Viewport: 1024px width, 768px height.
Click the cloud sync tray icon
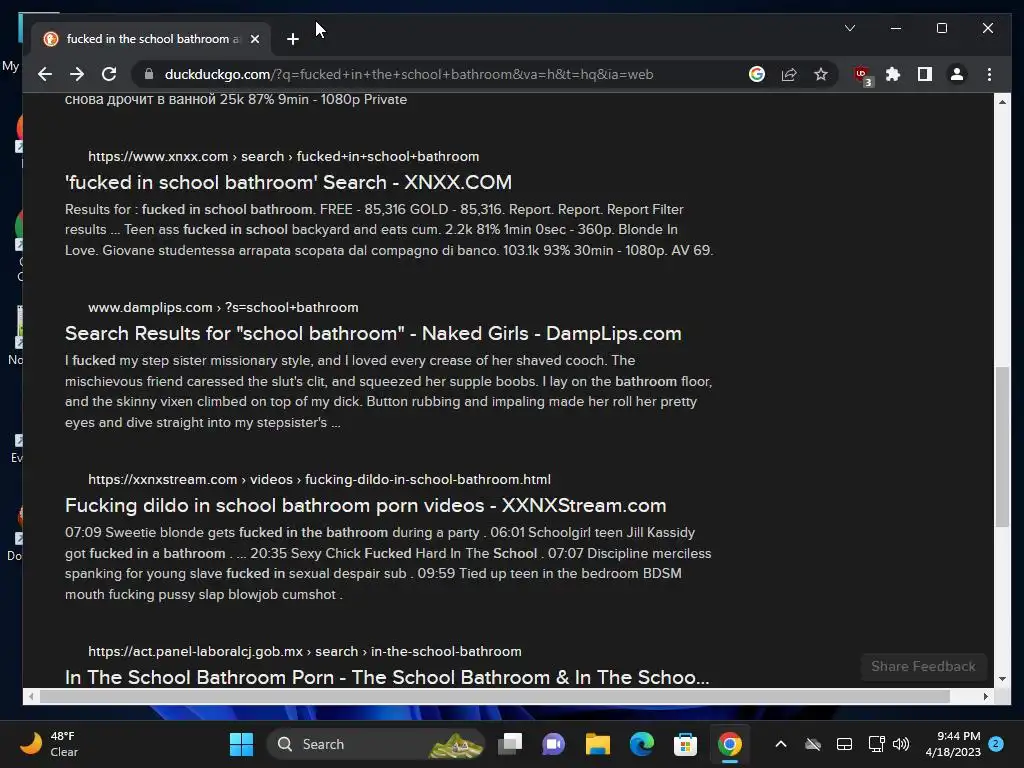pos(812,744)
